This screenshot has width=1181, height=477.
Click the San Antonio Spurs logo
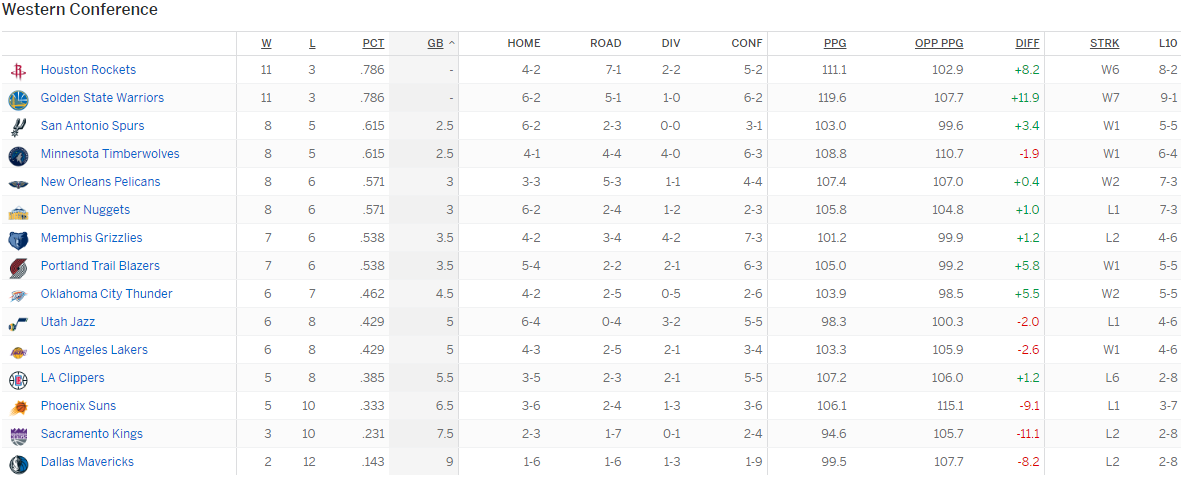coord(18,127)
